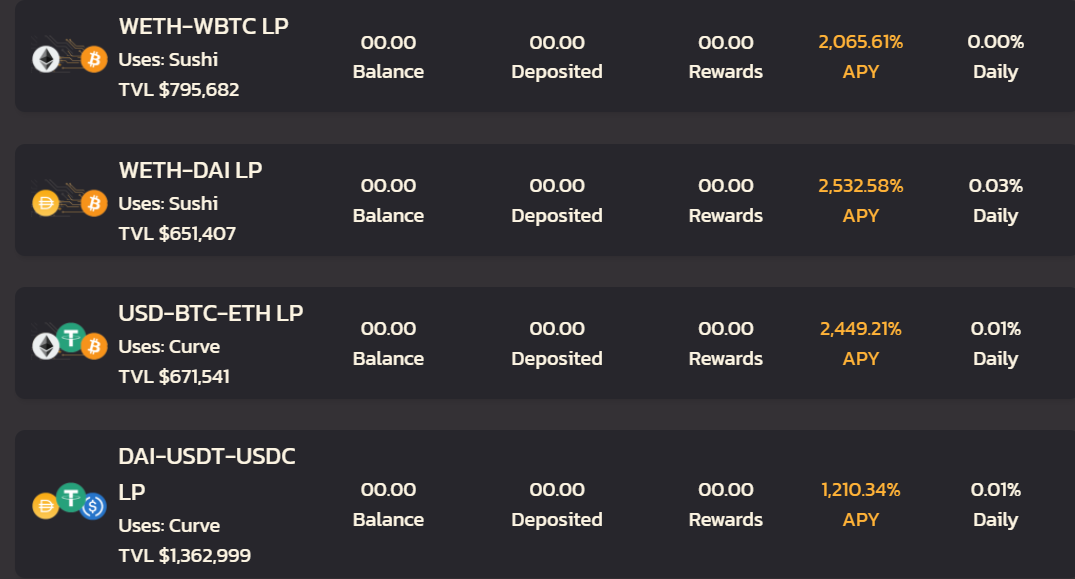Expand the USD-BTC-ETH vault via its Rewards amount

(x=725, y=329)
